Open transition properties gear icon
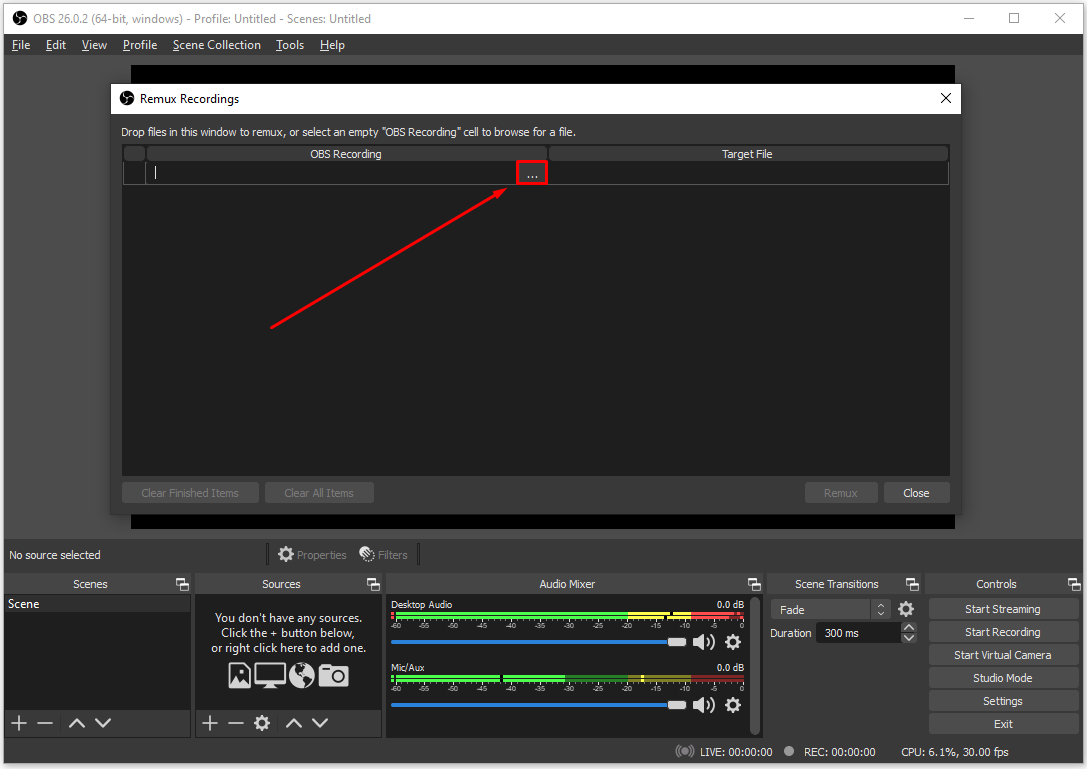Viewport: 1087px width, 769px height. point(905,610)
